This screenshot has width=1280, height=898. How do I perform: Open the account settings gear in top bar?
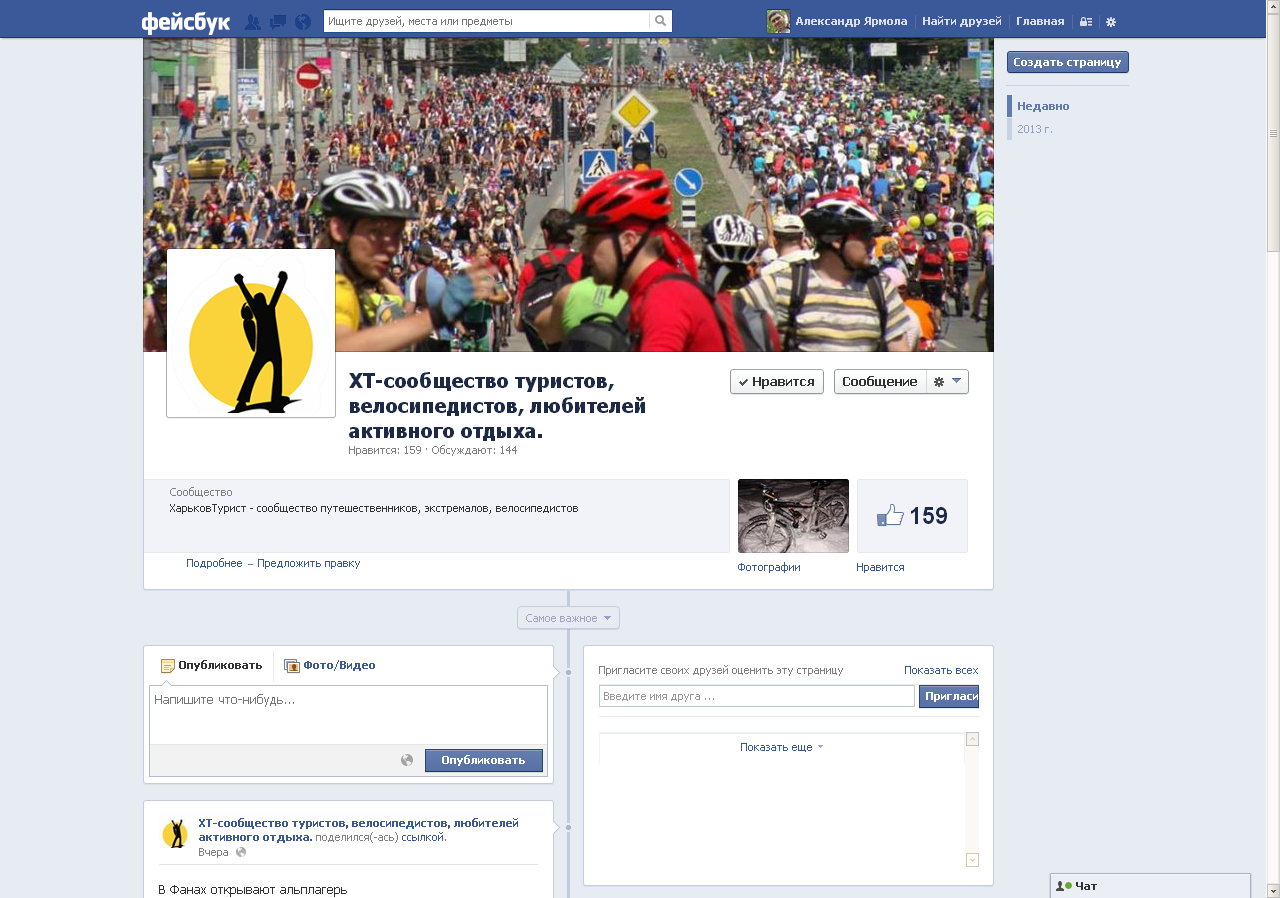(x=1111, y=22)
